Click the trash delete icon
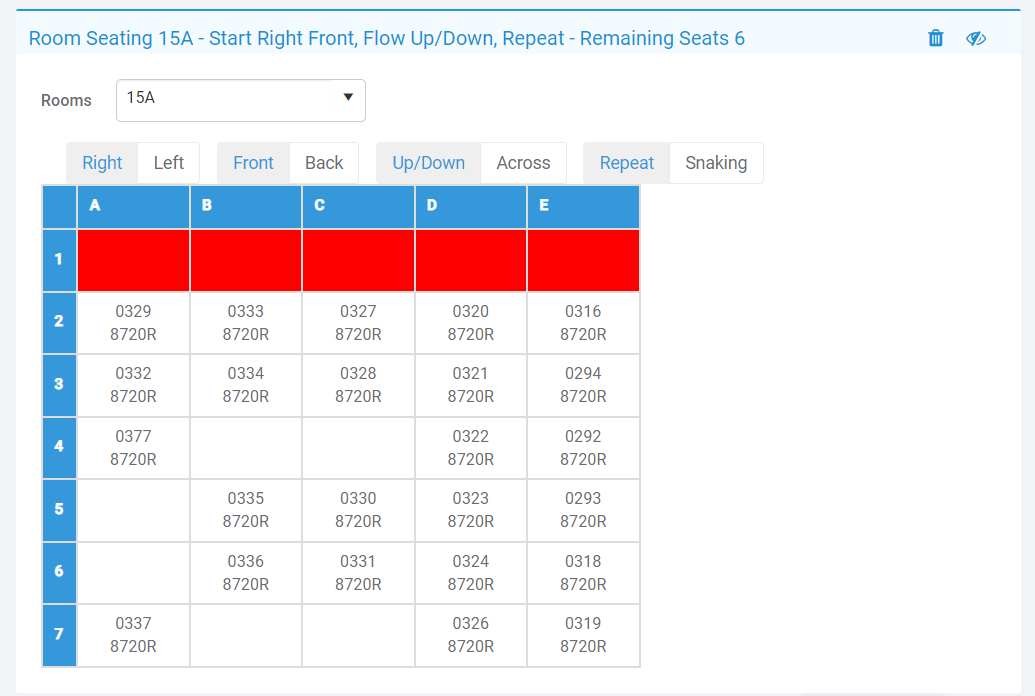The width and height of the screenshot is (1035, 696). (935, 38)
